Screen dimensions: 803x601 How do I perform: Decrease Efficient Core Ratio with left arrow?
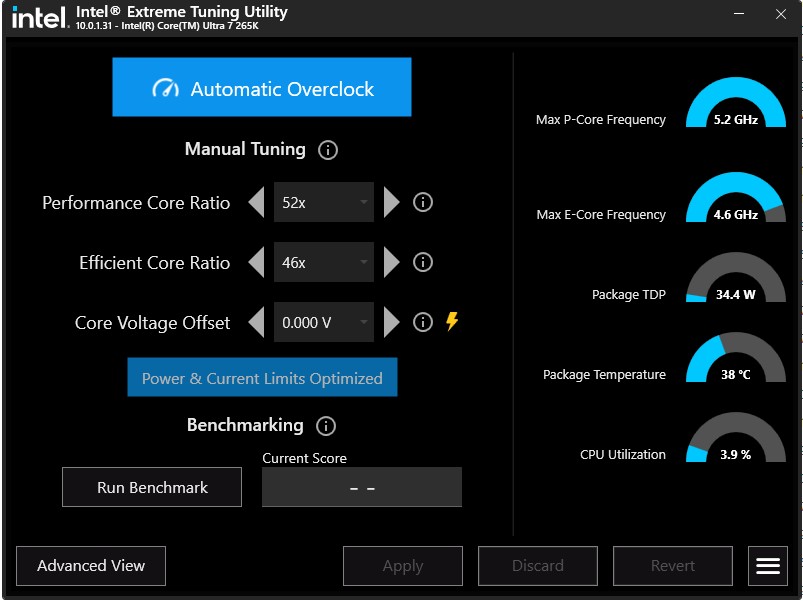click(x=257, y=262)
